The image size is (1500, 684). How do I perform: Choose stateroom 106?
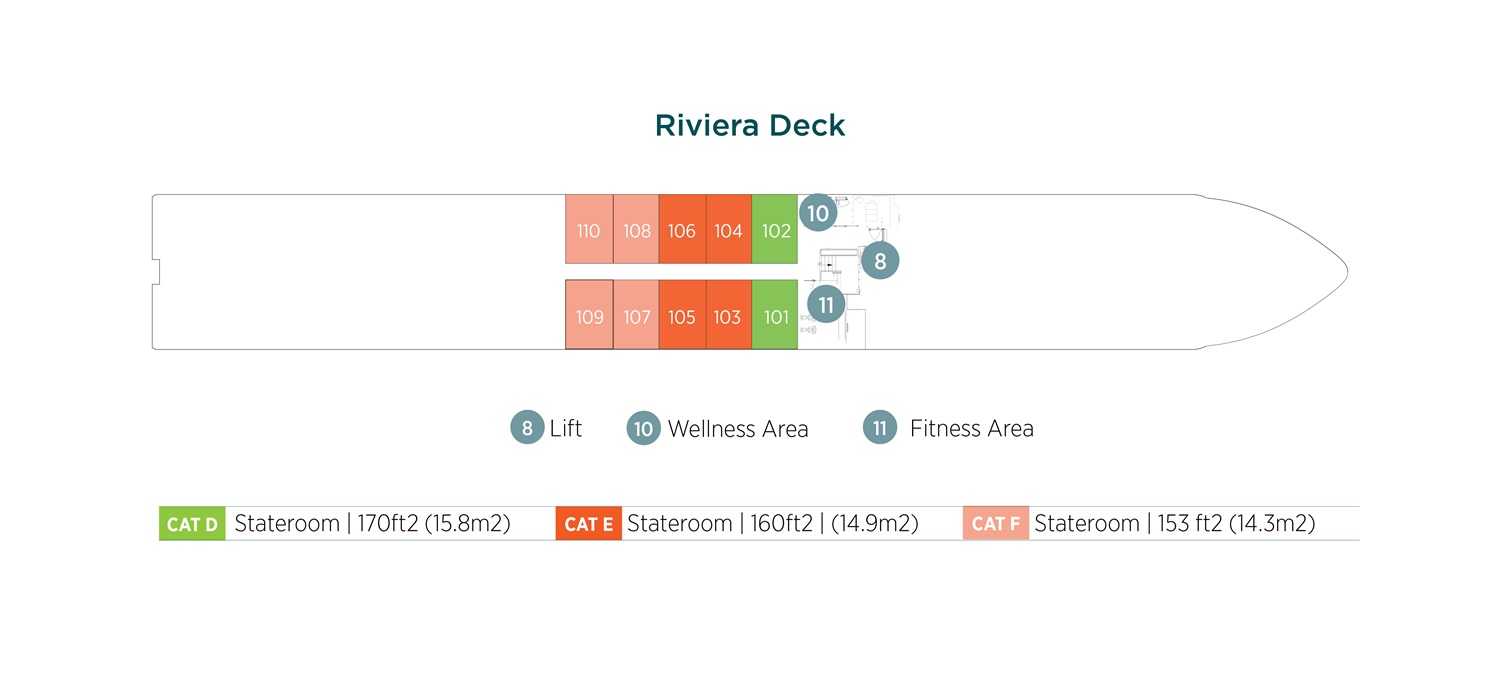click(x=682, y=229)
